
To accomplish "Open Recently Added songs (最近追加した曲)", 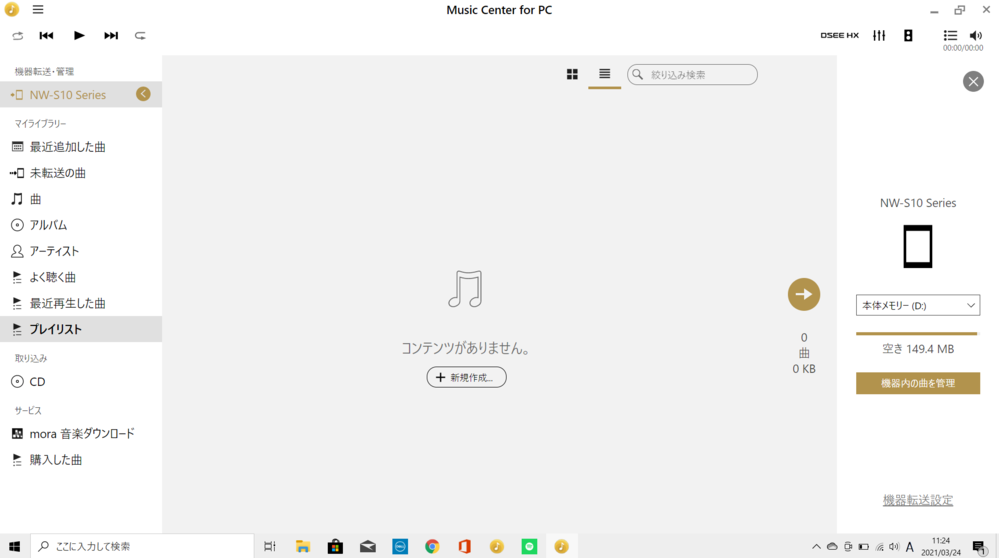I will pos(81,147).
